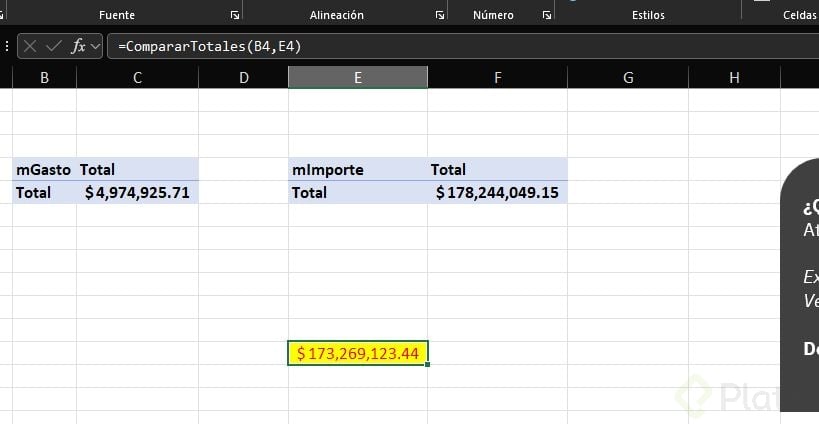This screenshot has height=424, width=819.
Task: Cancel formula entry with the X icon
Action: (30, 46)
